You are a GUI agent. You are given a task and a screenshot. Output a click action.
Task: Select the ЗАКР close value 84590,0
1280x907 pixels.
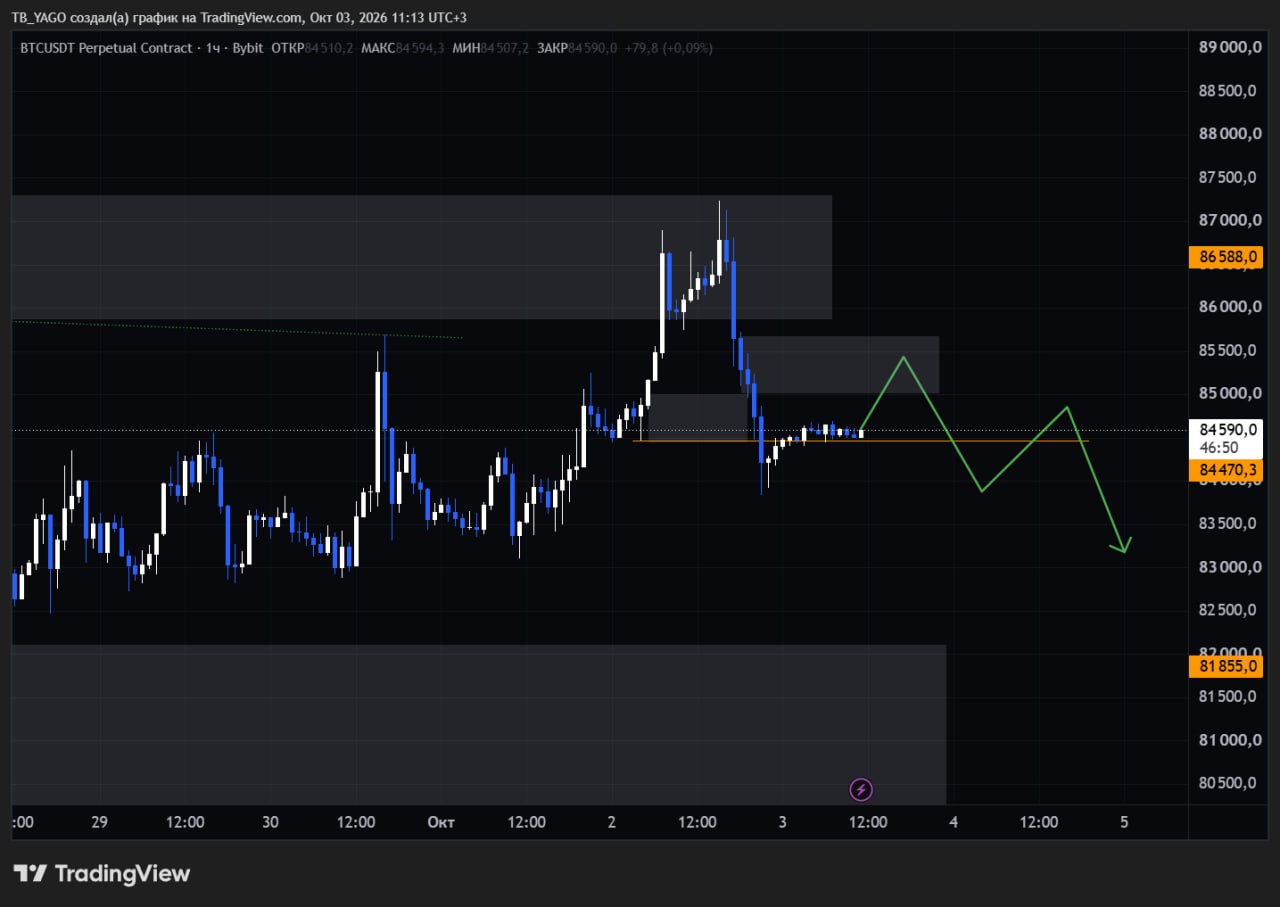[x=592, y=48]
